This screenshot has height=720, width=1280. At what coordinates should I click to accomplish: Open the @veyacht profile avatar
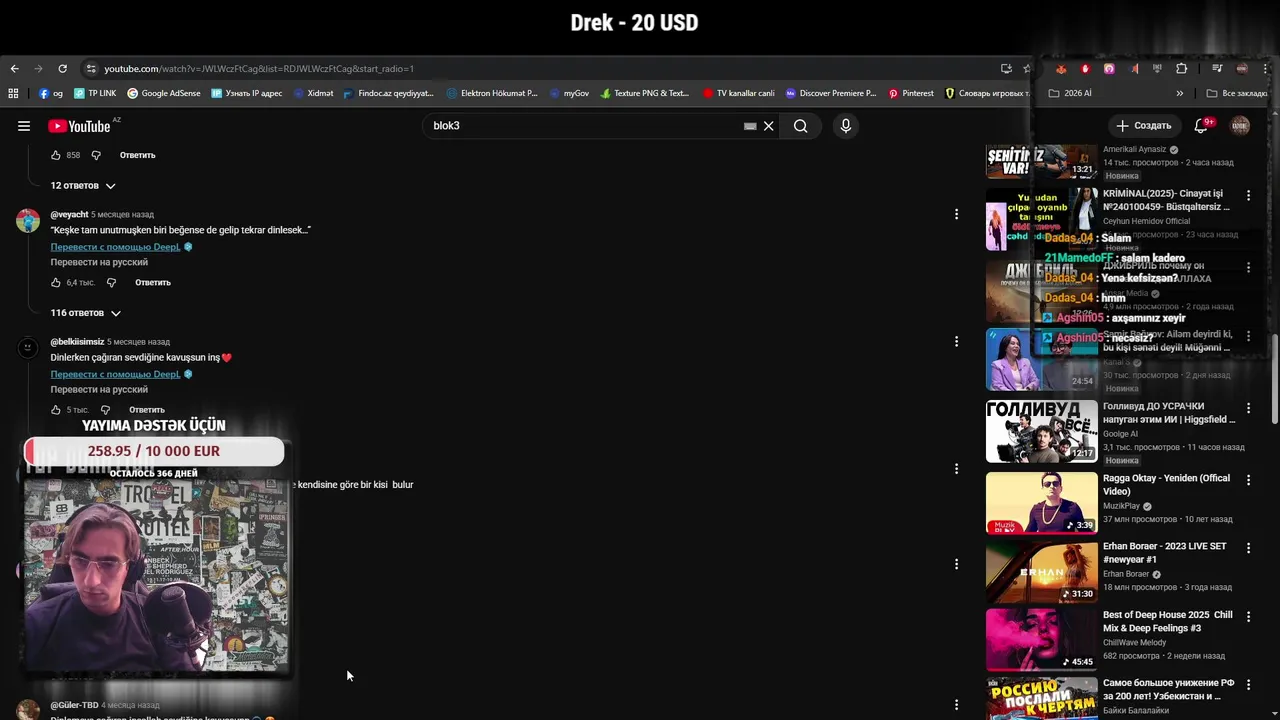(28, 221)
